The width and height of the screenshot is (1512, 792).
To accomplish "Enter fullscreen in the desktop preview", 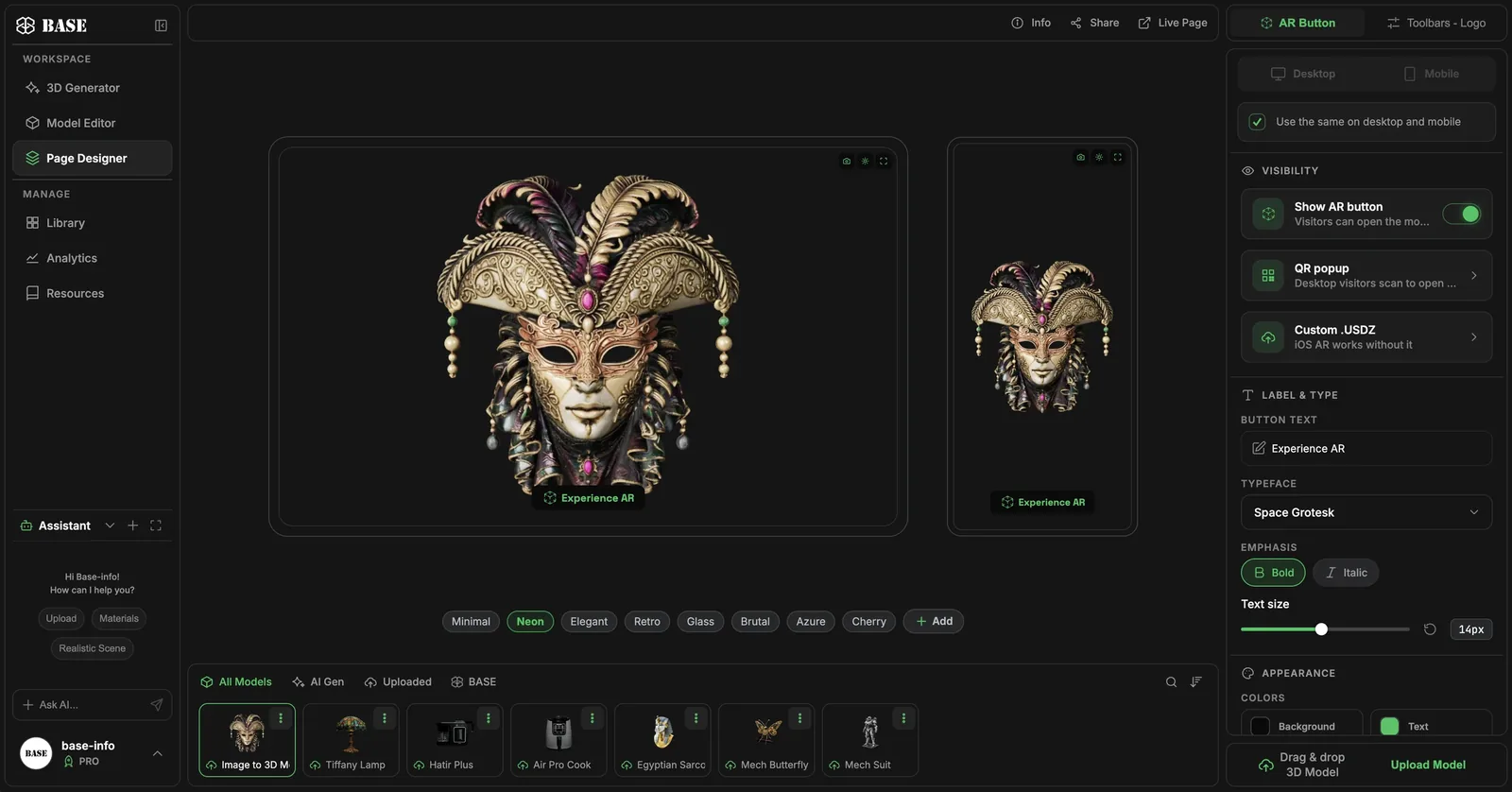I will coord(884,161).
